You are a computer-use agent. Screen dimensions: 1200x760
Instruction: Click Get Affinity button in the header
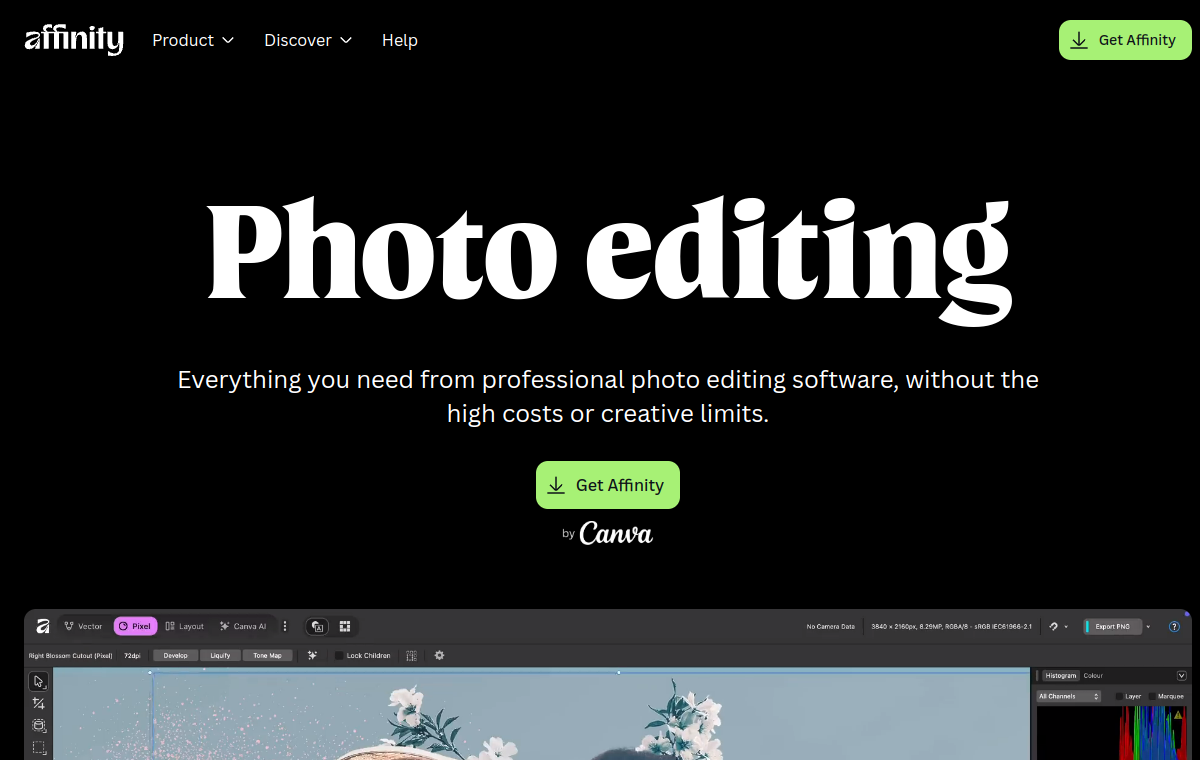point(1125,40)
